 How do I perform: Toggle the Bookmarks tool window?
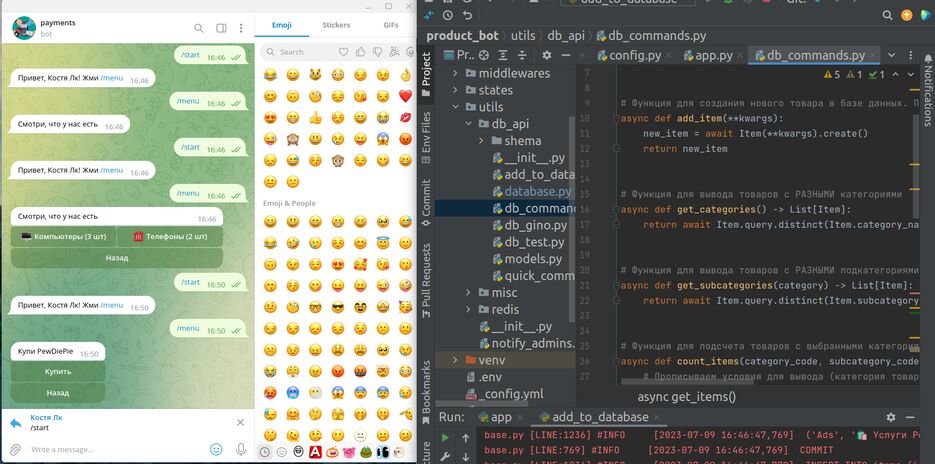(x=426, y=386)
